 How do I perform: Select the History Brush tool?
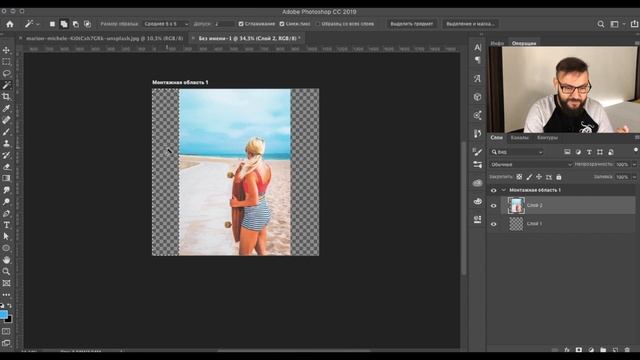(6, 155)
